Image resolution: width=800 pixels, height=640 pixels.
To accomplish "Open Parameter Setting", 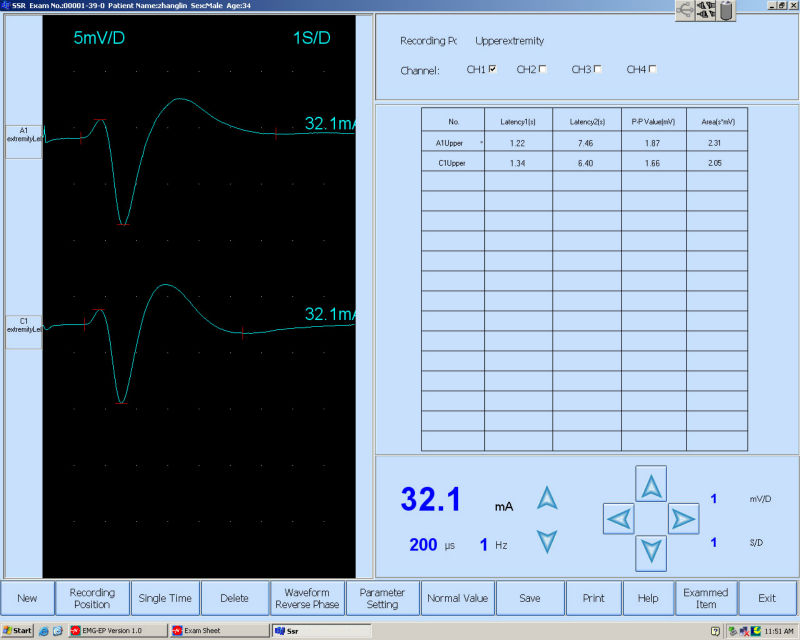I will click(382, 598).
